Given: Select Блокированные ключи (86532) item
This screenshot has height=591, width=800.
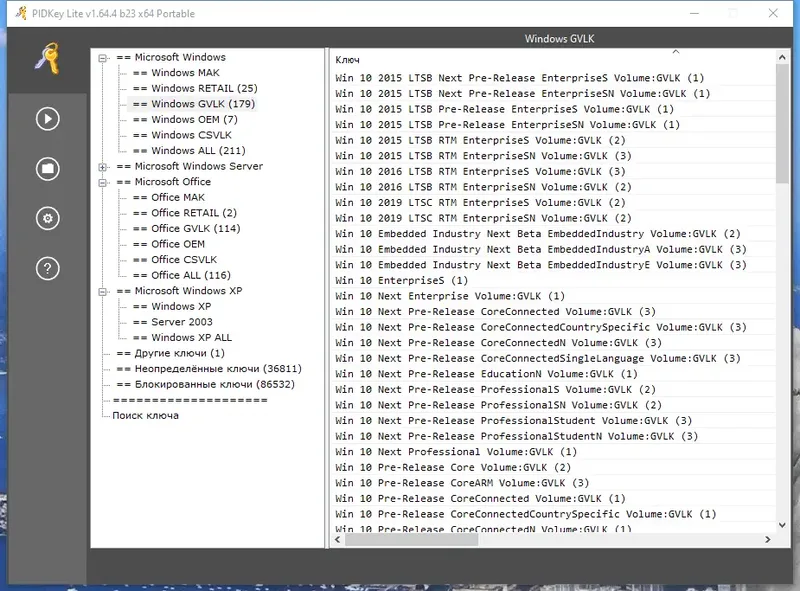Looking at the screenshot, I should 206,384.
